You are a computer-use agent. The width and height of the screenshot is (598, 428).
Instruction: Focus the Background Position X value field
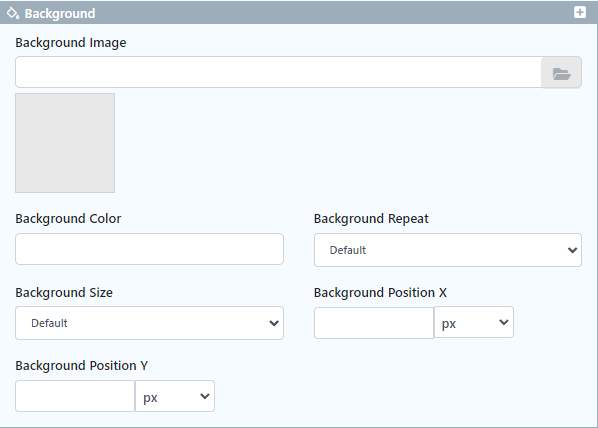point(374,323)
